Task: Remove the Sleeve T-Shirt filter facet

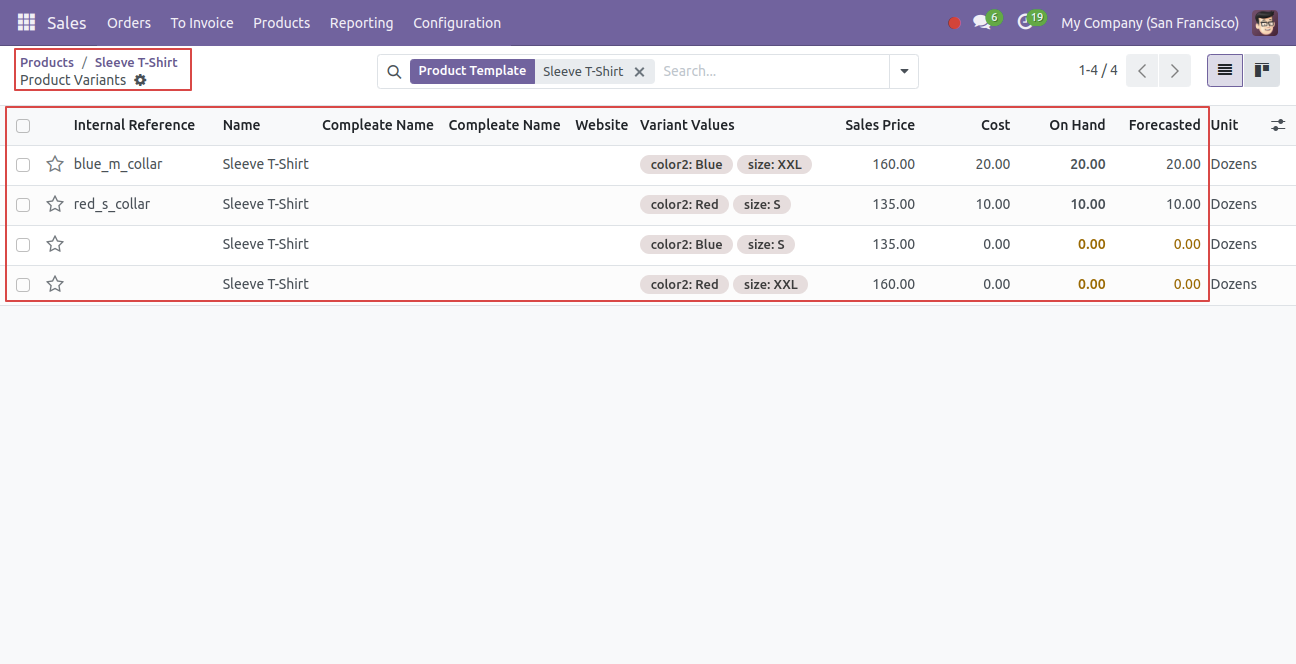Action: (x=639, y=72)
